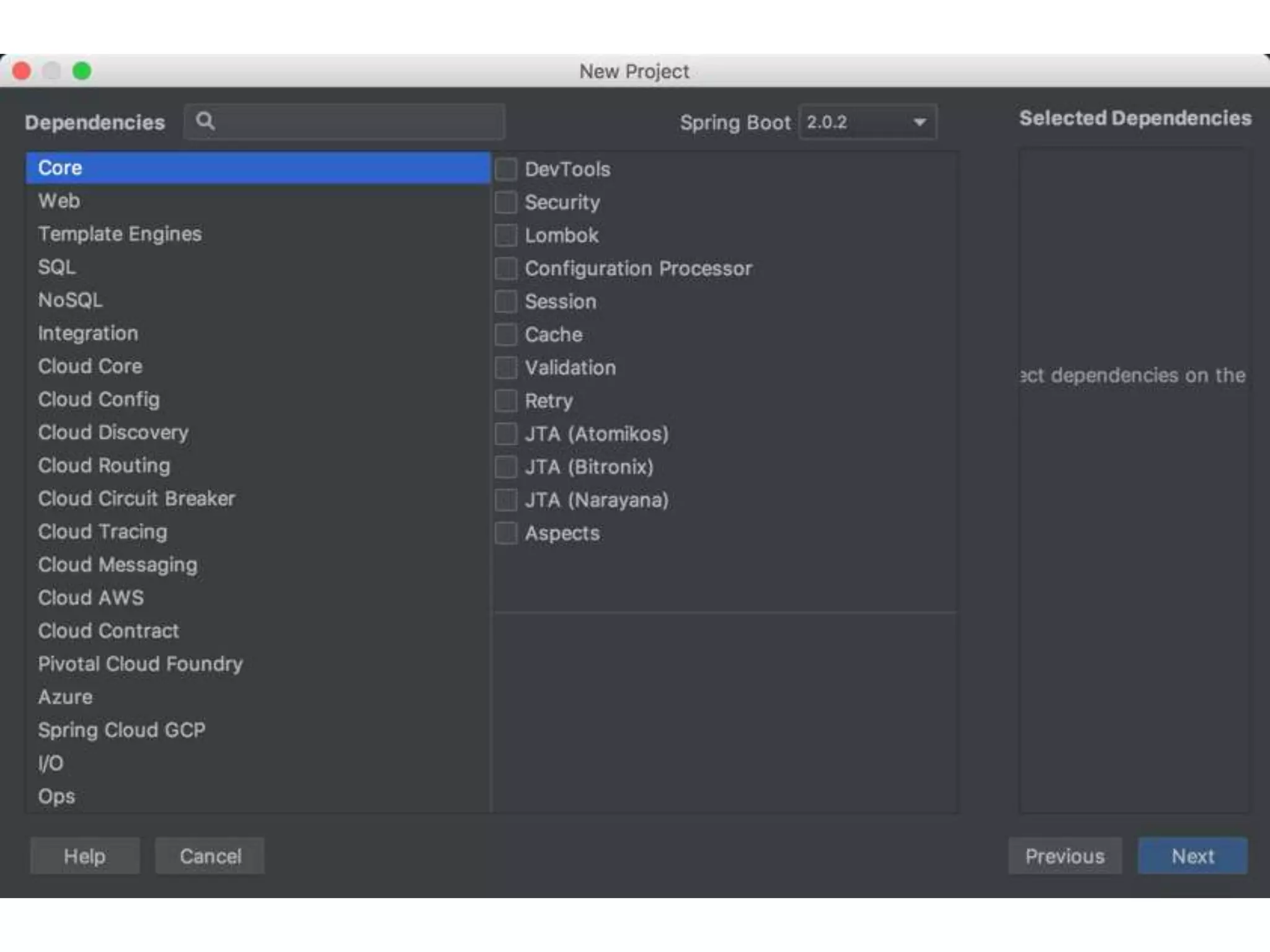Open Help for the wizard
This screenshot has width=1270, height=952.
click(x=84, y=856)
